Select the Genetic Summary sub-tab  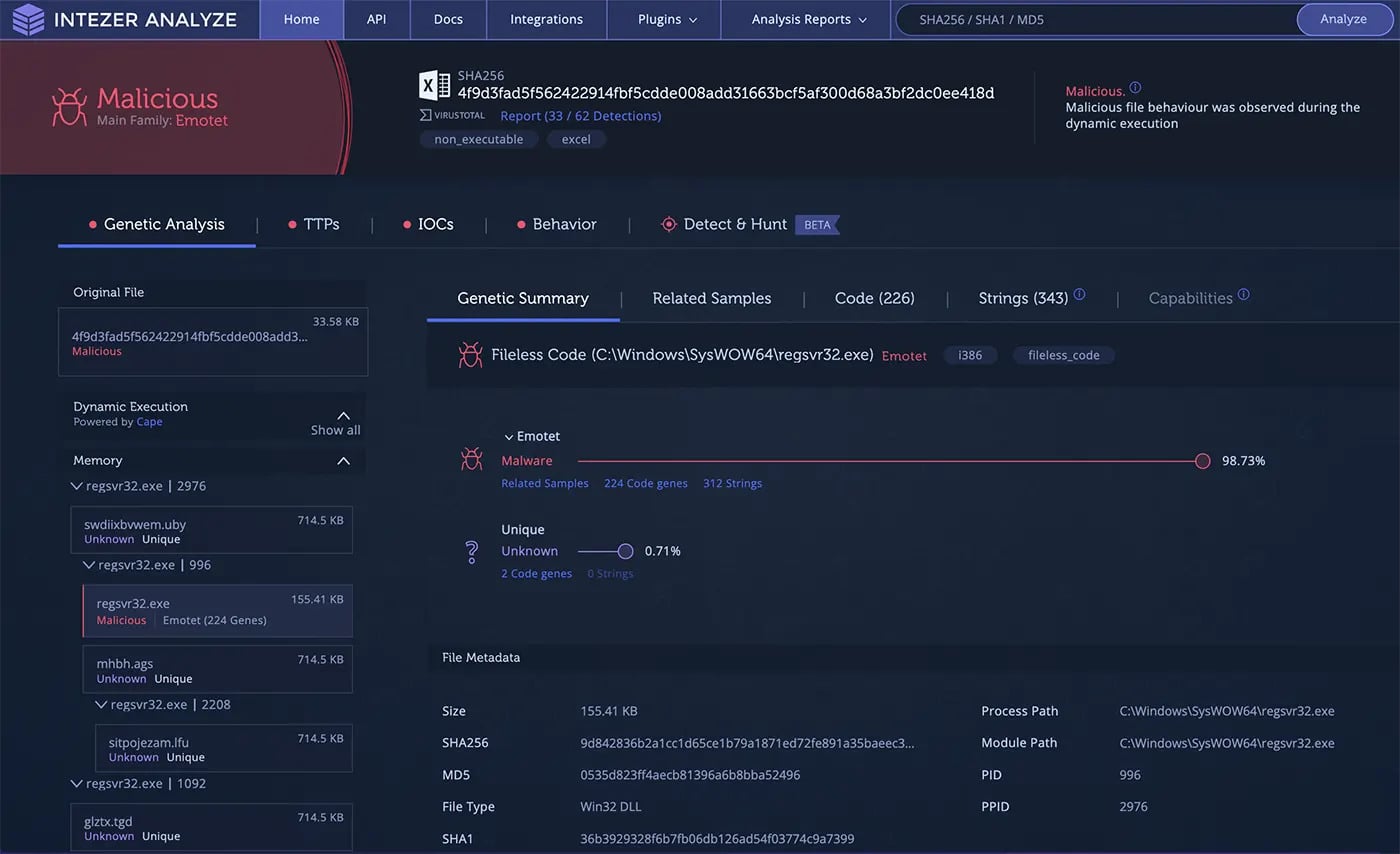point(523,298)
